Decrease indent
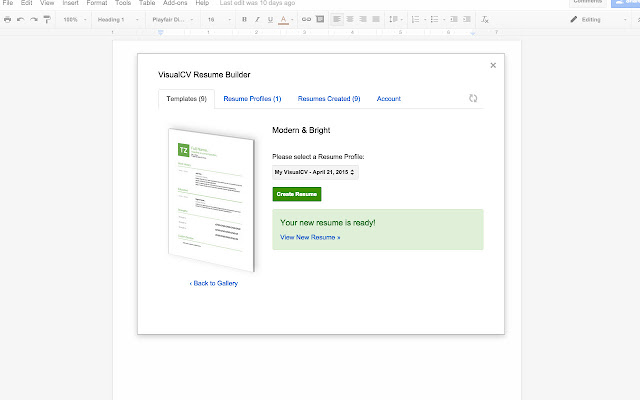 coord(454,19)
